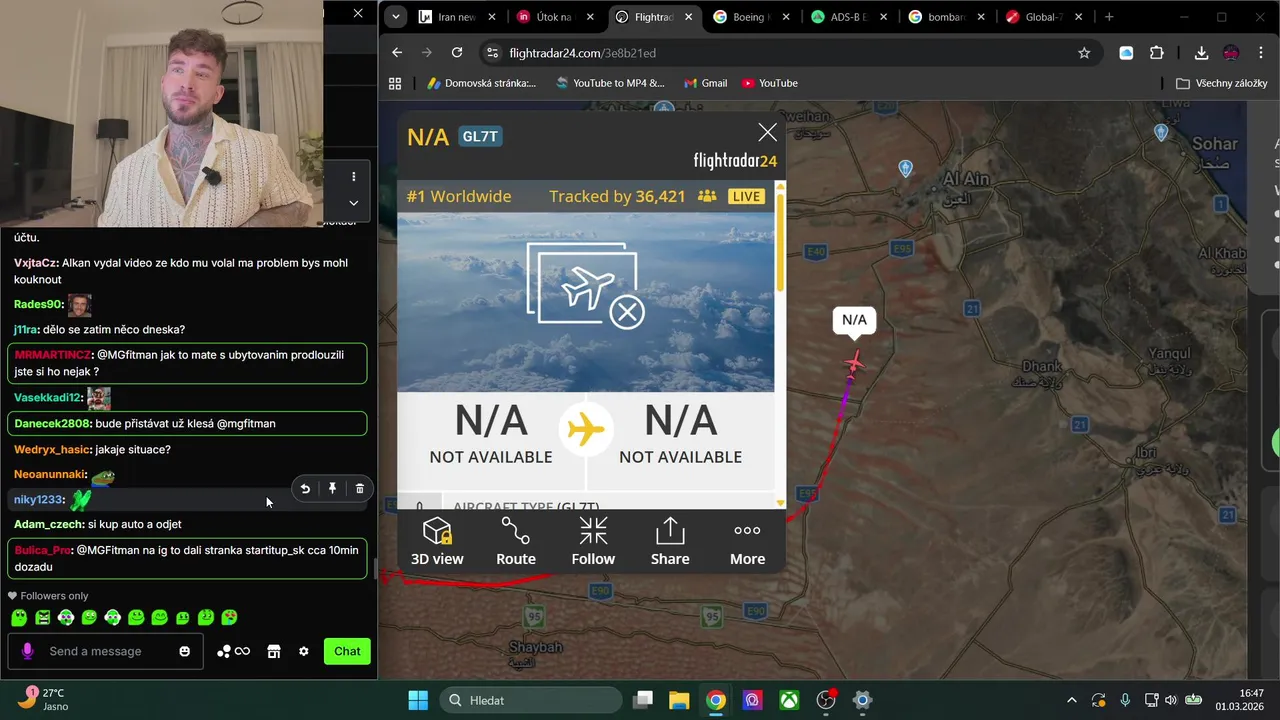This screenshot has width=1280, height=720.
Task: Click Danecek2808 username in chat
Action: pyautogui.click(x=52, y=423)
